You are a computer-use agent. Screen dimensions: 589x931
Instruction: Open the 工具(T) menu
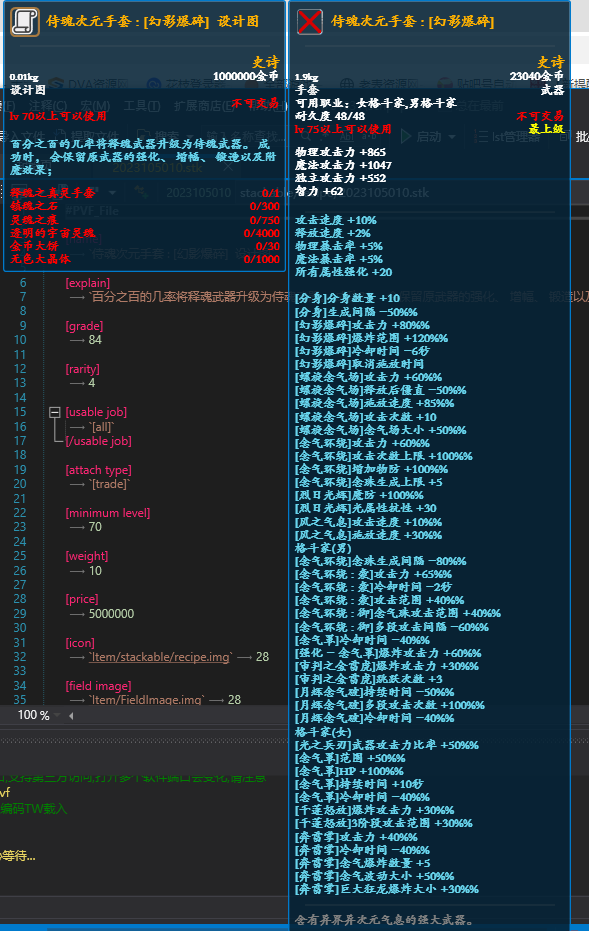point(142,106)
